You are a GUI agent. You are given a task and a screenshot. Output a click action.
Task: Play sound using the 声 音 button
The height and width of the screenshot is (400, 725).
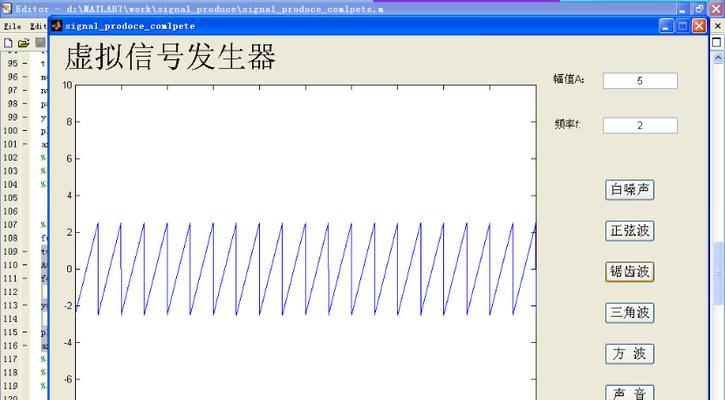[x=629, y=392]
